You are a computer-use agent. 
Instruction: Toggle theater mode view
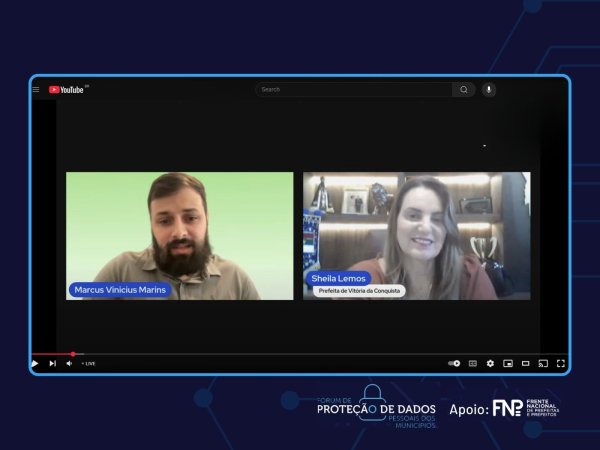pyautogui.click(x=525, y=363)
